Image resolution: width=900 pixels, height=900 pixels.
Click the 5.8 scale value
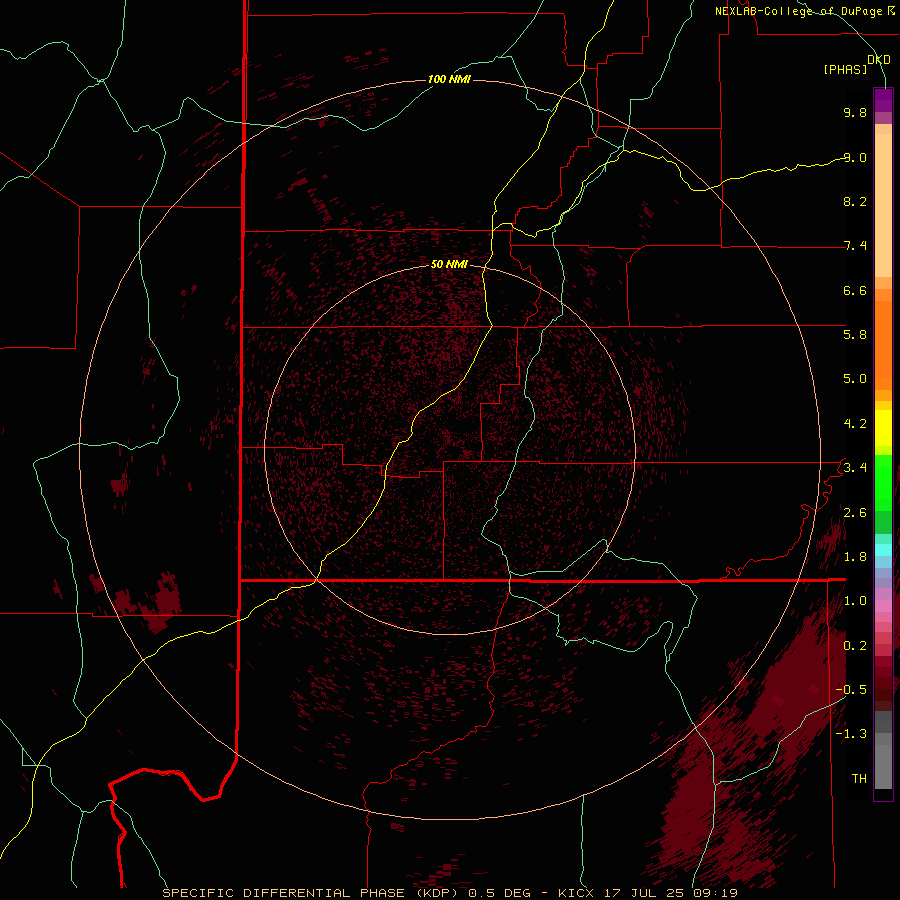pos(855,335)
